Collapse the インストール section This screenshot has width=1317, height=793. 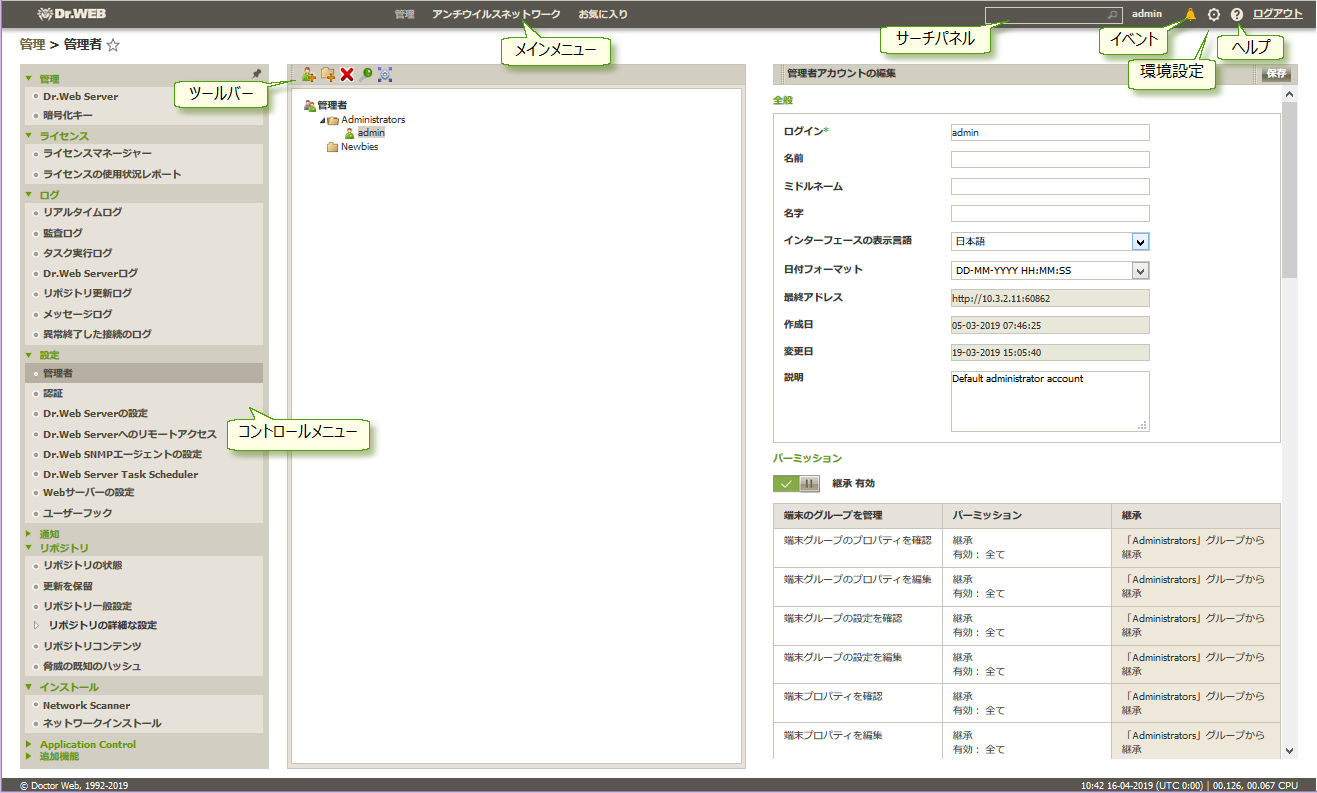[x=29, y=687]
